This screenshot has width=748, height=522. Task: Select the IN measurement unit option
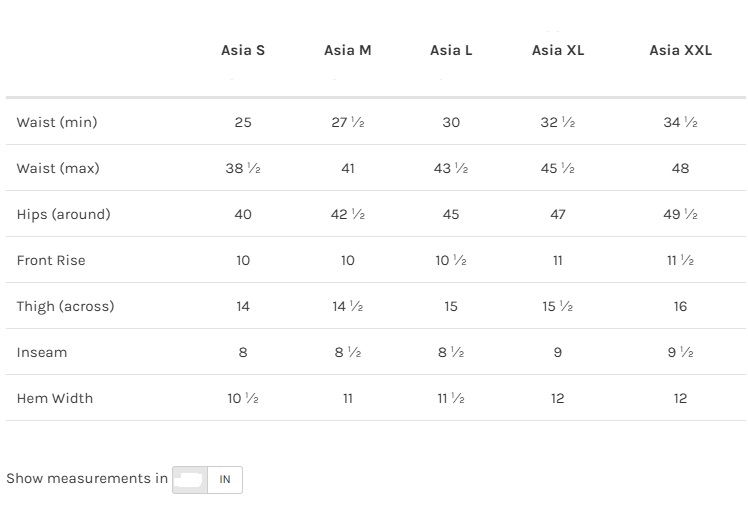click(x=225, y=480)
